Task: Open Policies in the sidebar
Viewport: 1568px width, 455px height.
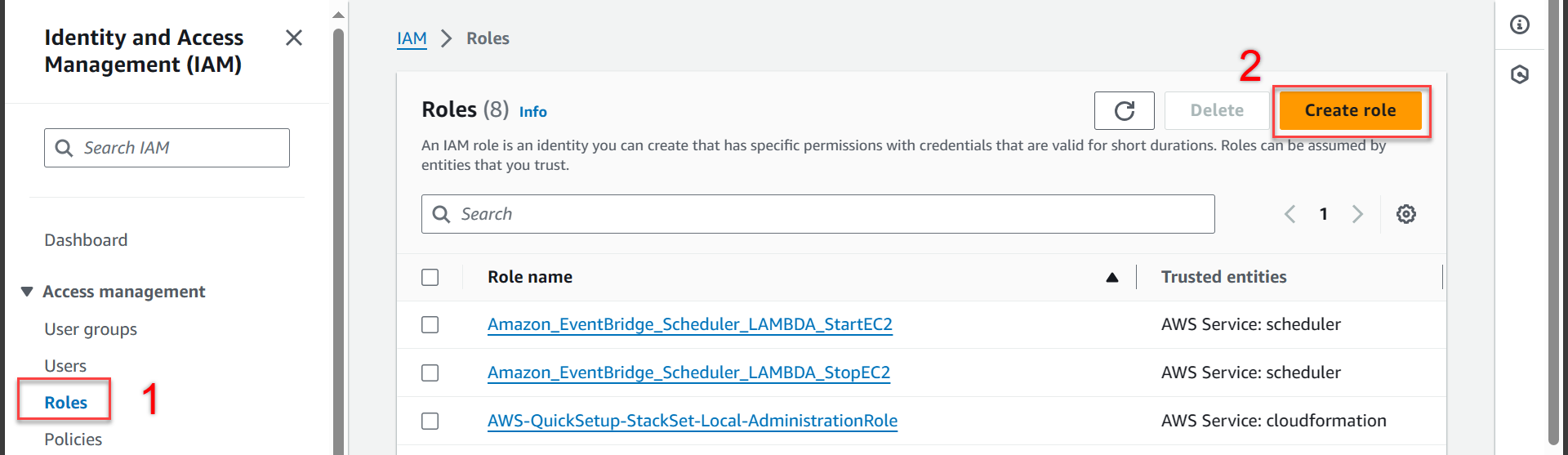Action: pyautogui.click(x=73, y=439)
